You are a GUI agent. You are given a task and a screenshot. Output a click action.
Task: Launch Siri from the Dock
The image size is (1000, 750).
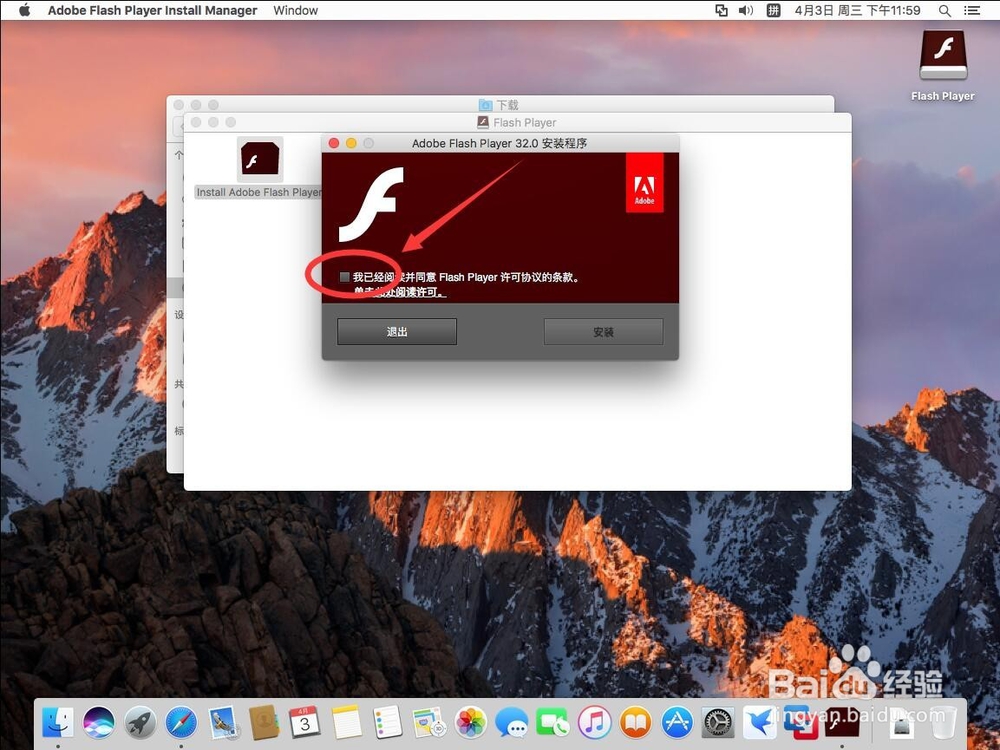tap(99, 723)
